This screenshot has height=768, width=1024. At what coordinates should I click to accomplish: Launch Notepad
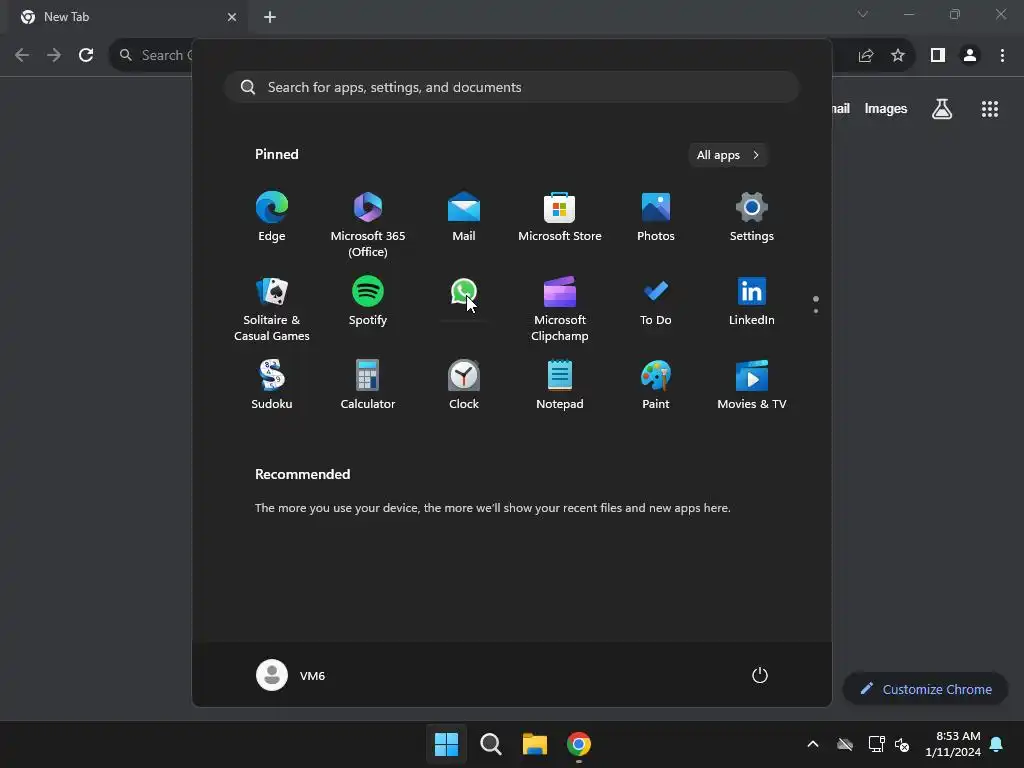[x=560, y=385]
